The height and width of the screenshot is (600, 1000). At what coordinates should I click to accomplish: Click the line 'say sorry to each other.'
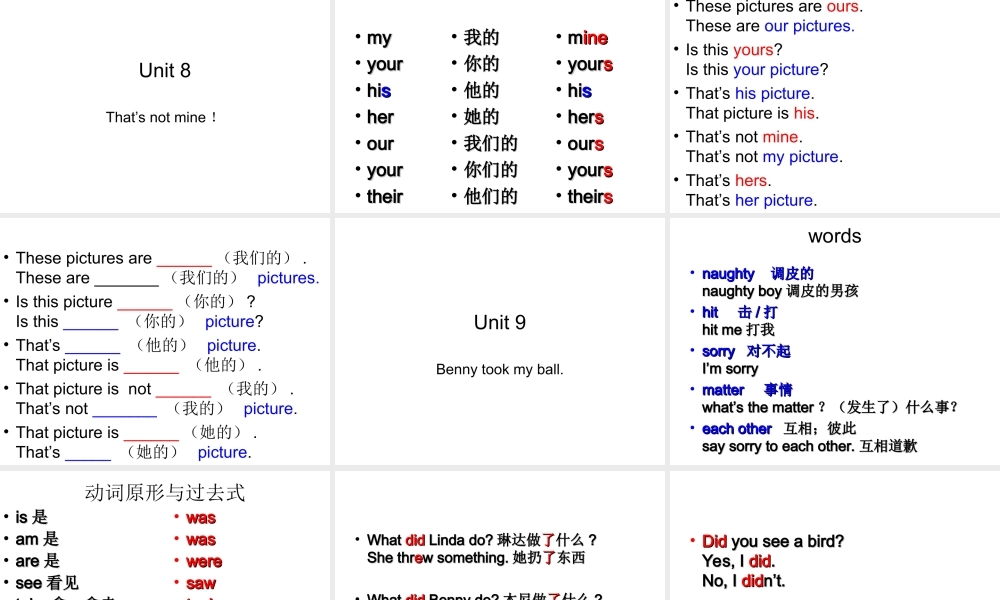777,446
